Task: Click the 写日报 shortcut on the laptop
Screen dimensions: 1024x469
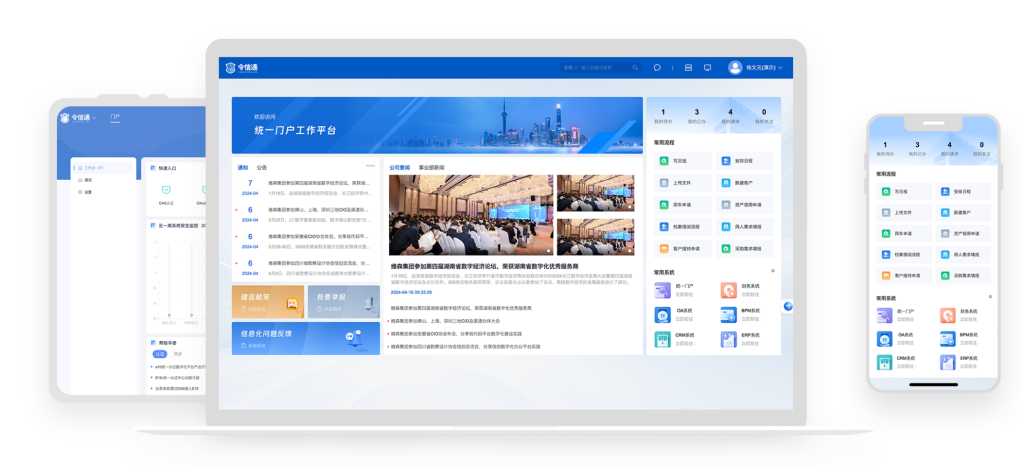Action: coord(673,161)
